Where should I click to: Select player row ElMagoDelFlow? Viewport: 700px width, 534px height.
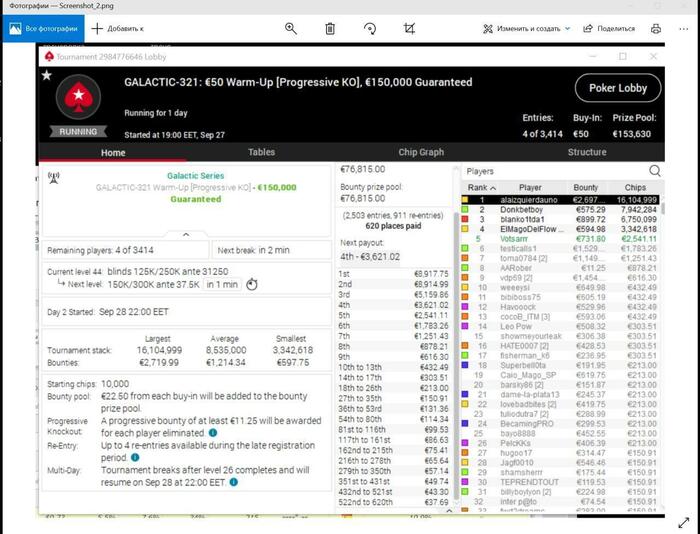point(560,229)
